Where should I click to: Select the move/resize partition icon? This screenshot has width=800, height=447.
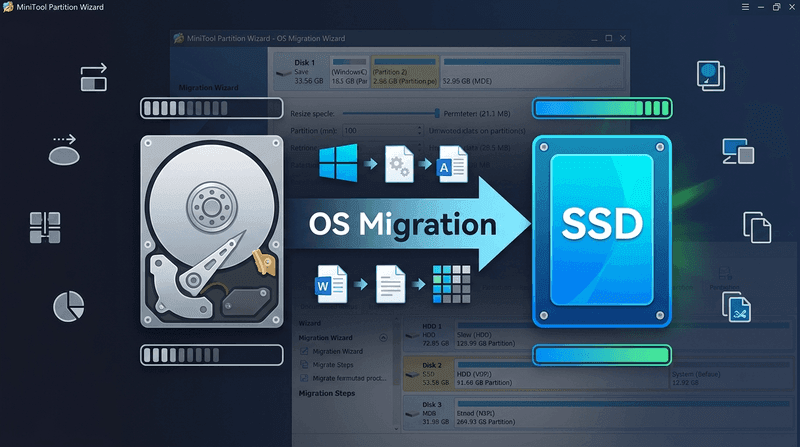point(94,78)
